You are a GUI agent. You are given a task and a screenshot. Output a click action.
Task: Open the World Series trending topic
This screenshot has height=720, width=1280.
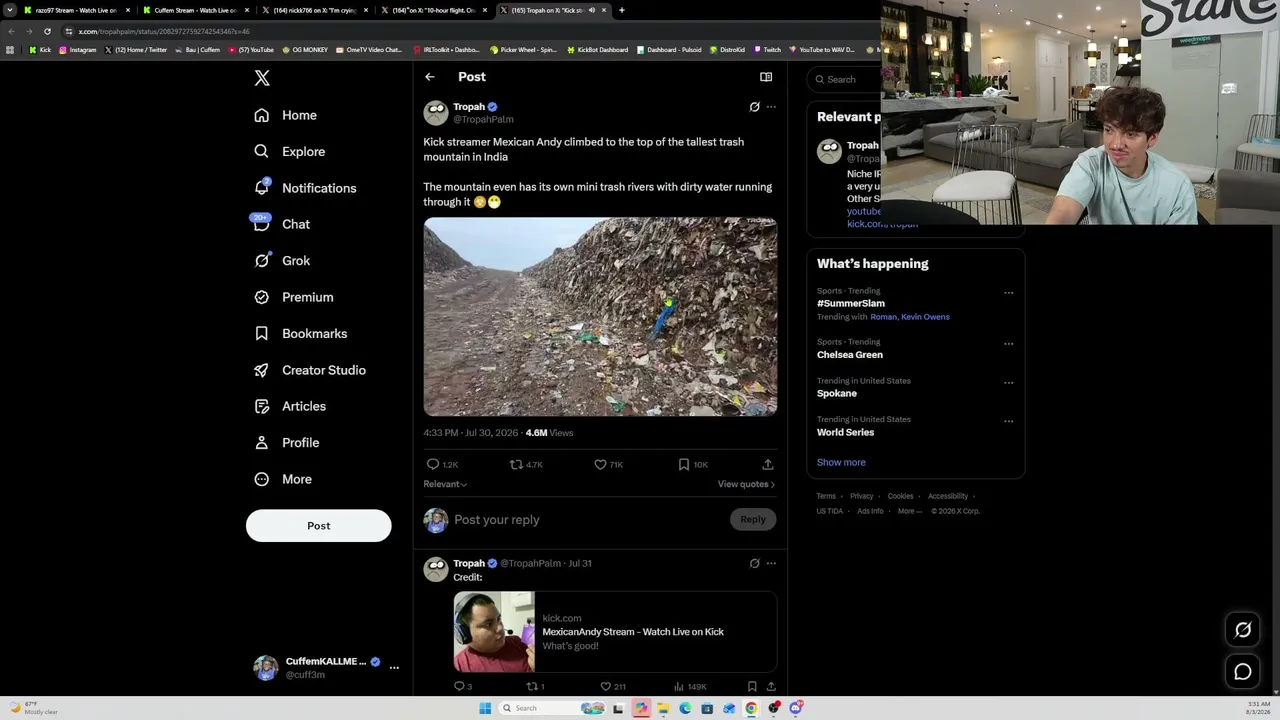point(846,433)
